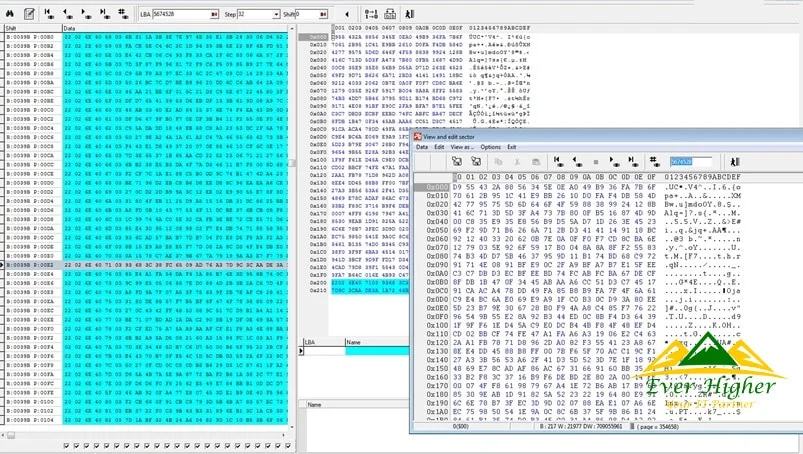This screenshot has height=454, width=803.
Task: Jump to last sector in main toolbar
Action: (104, 14)
